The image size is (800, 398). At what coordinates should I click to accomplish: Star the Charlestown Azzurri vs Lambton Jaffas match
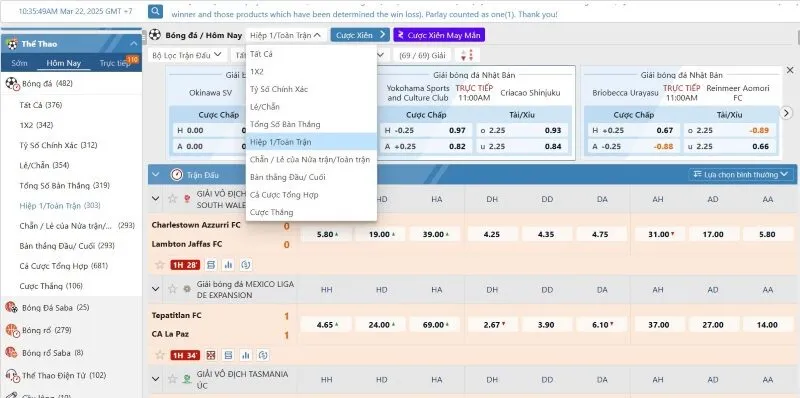pos(160,265)
